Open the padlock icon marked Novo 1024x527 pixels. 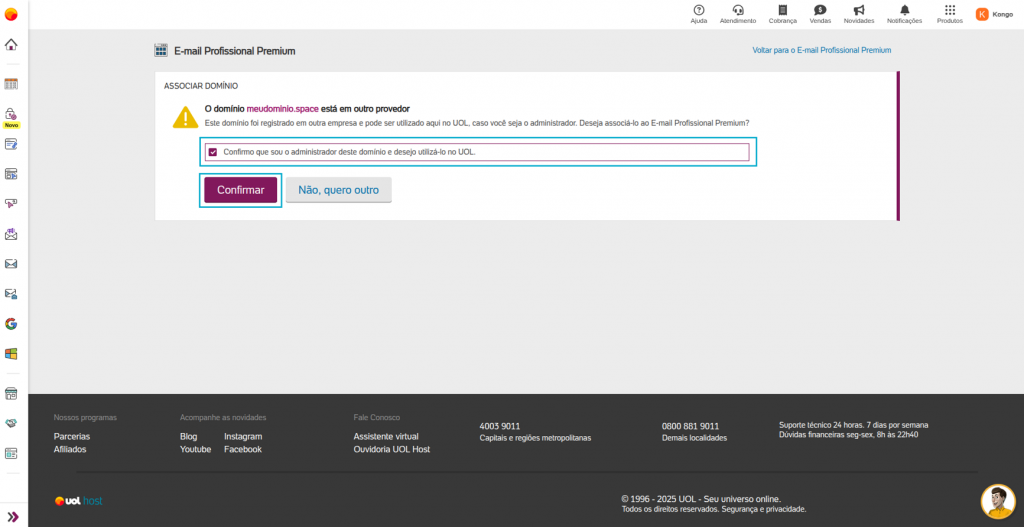11,114
